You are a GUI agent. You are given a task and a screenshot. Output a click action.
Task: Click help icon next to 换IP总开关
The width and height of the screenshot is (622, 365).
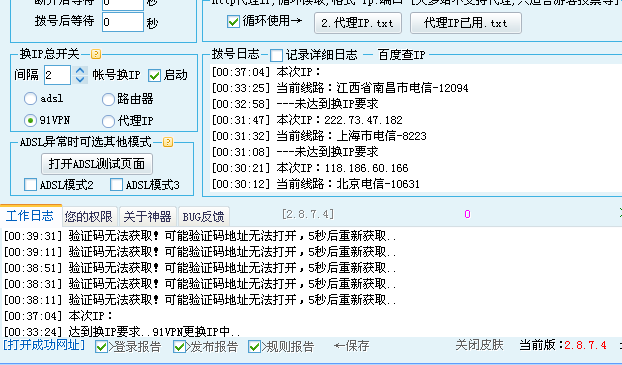coord(96,54)
